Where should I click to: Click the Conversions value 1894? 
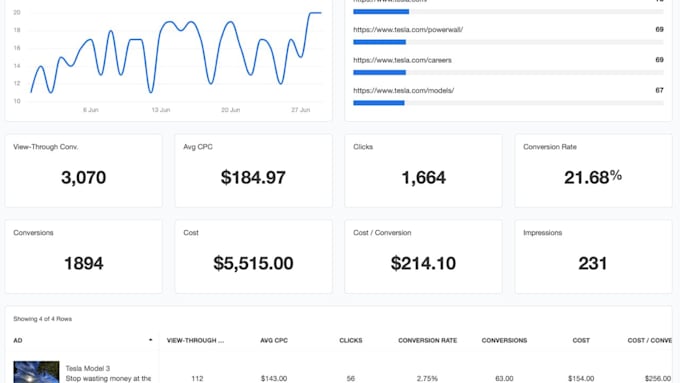tap(83, 263)
